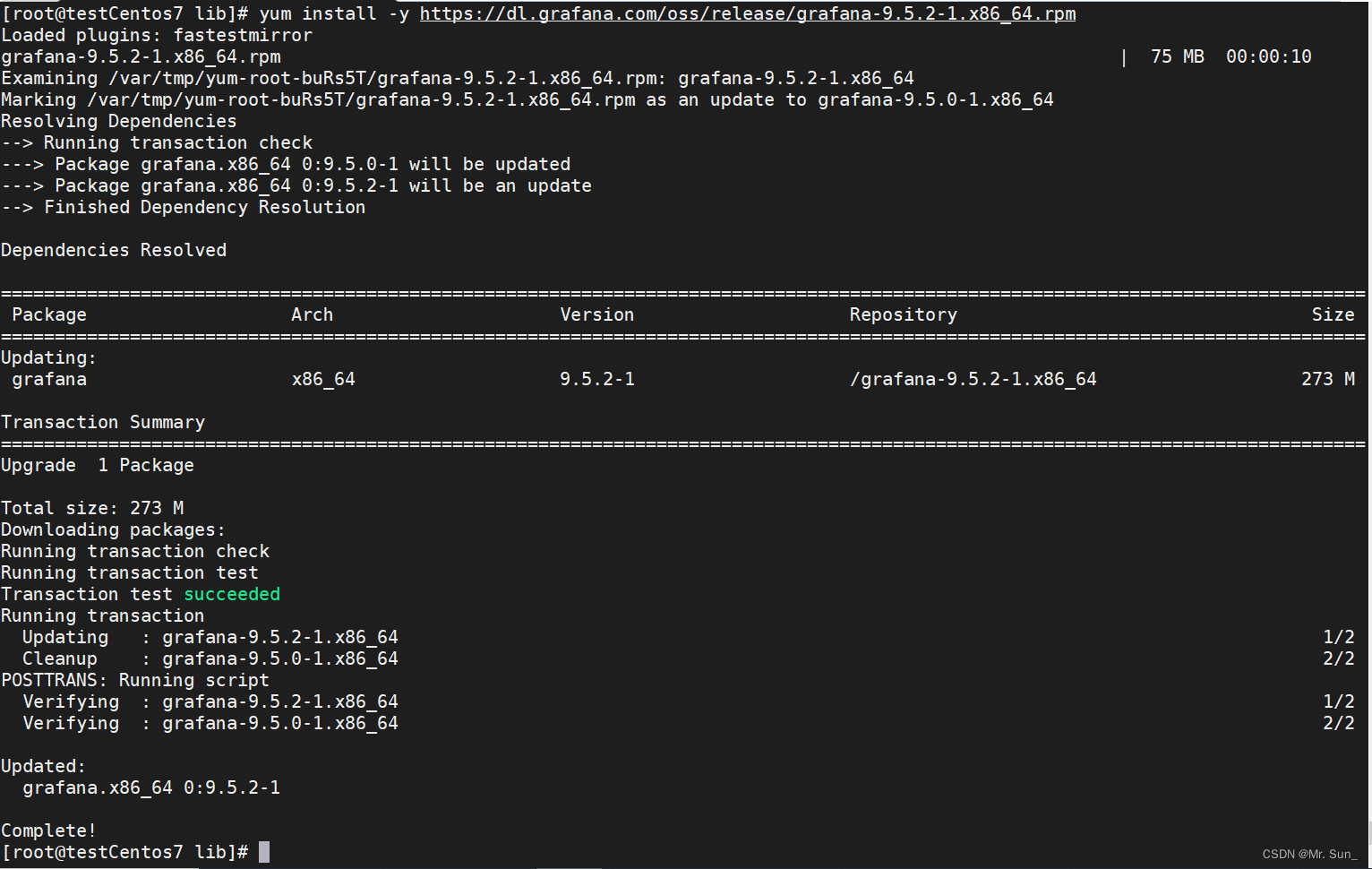Click the '2/2' counter on Cleanup row
1372x869 pixels.
click(x=1339, y=658)
